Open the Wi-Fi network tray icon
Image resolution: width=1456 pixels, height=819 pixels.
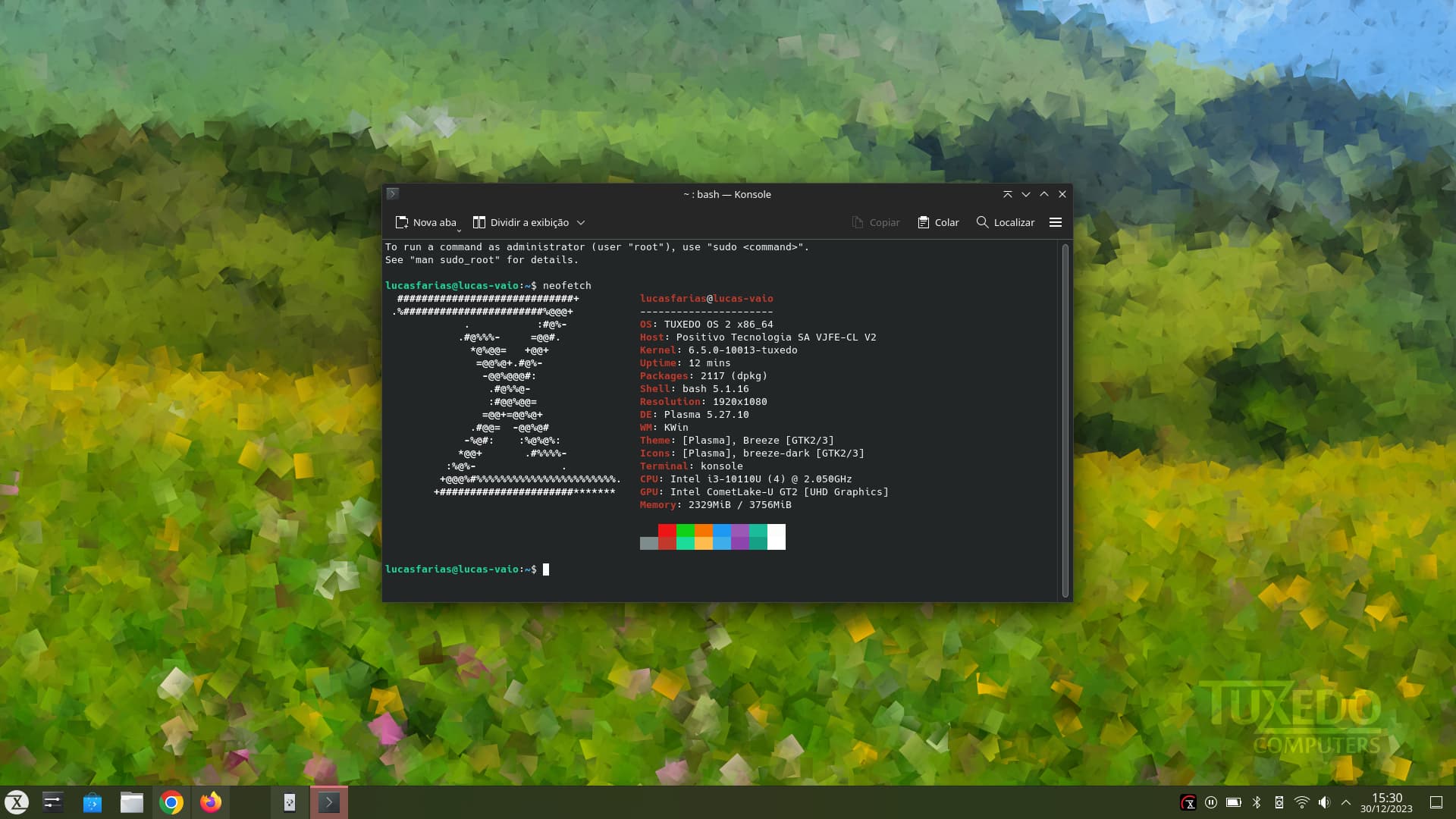pos(1301,802)
